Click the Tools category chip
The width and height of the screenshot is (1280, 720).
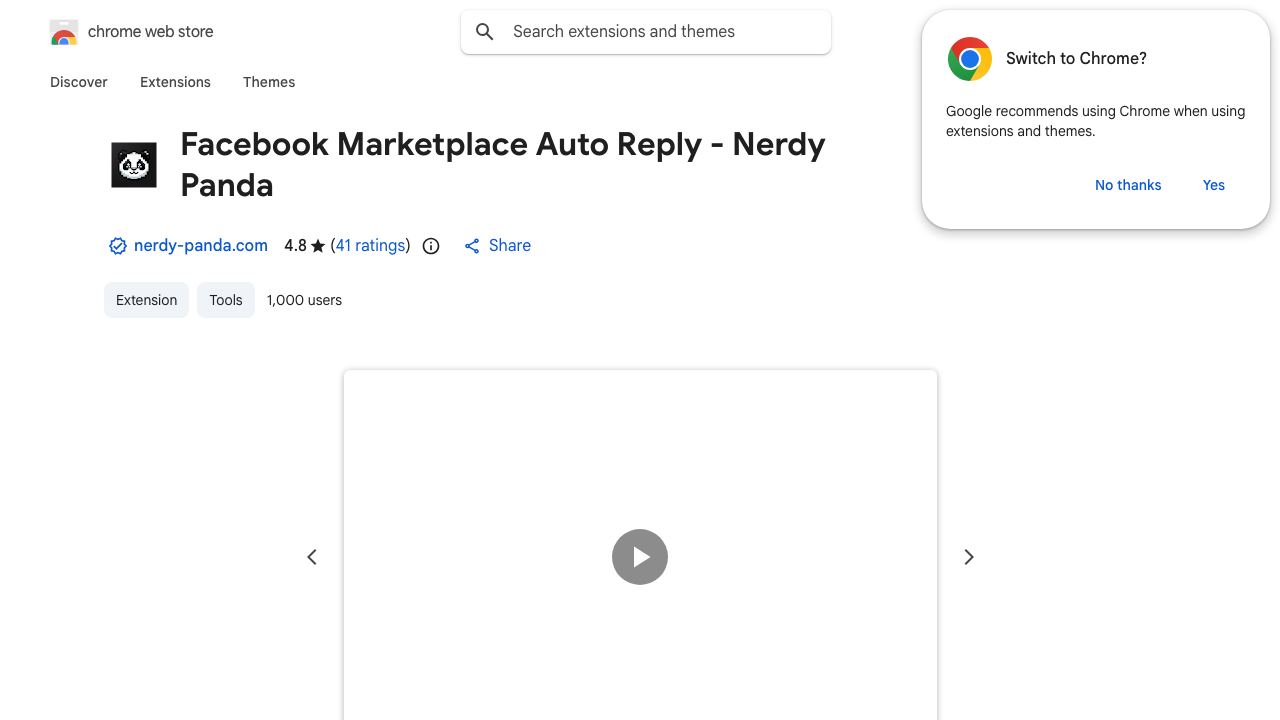coord(226,300)
